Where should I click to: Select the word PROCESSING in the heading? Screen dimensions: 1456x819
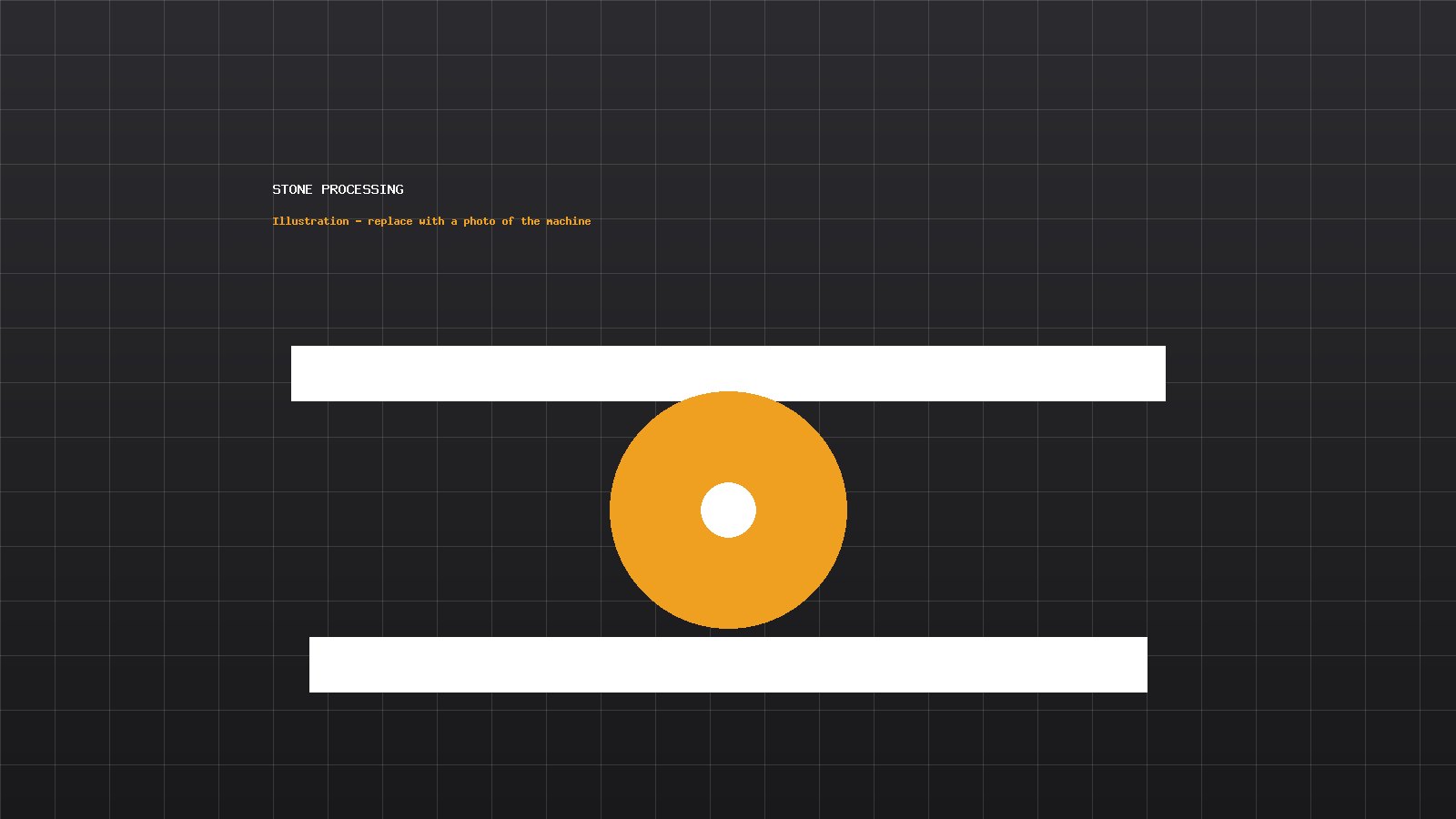point(362,189)
